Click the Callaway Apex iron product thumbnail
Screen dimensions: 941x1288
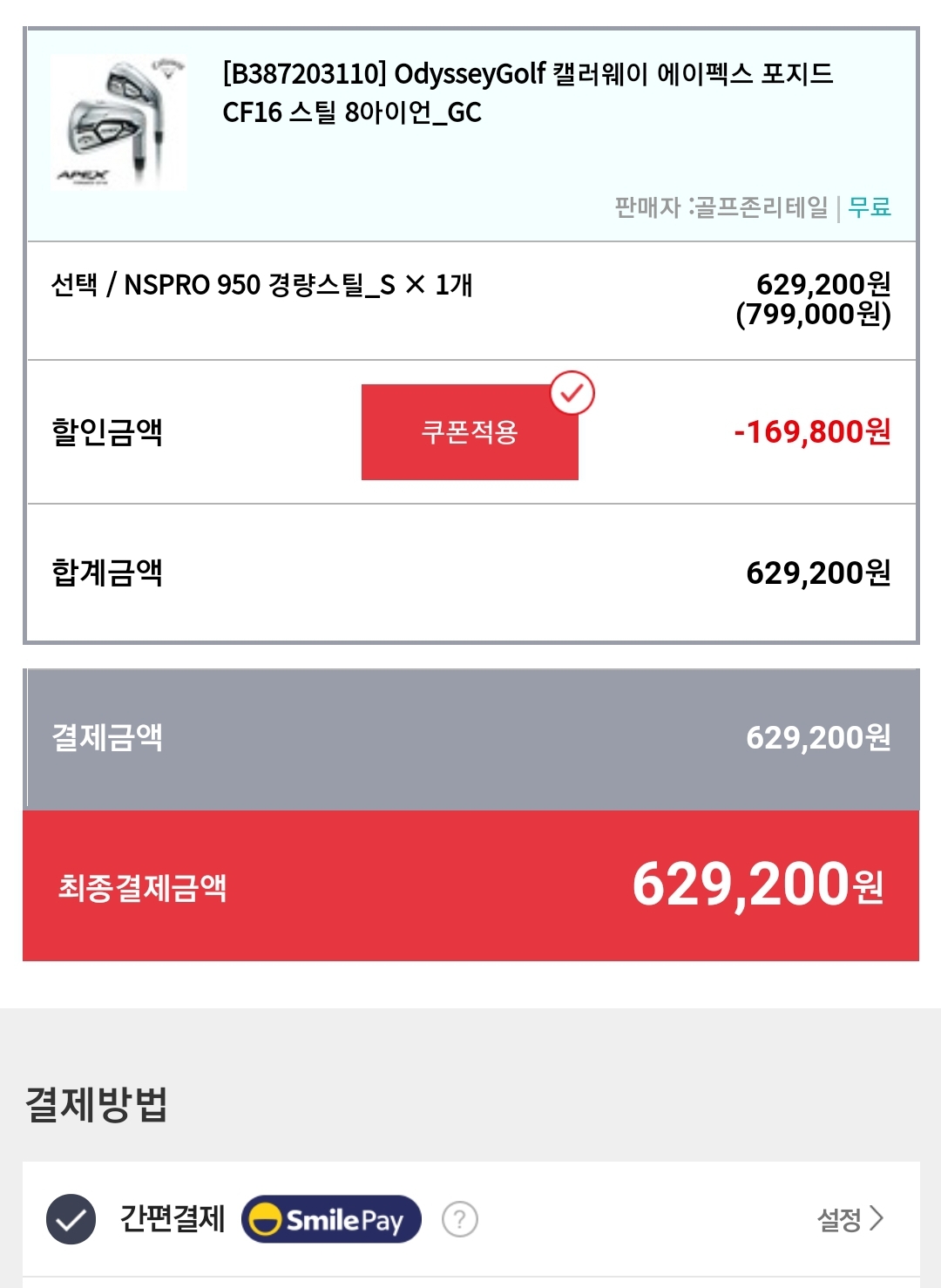pos(118,122)
